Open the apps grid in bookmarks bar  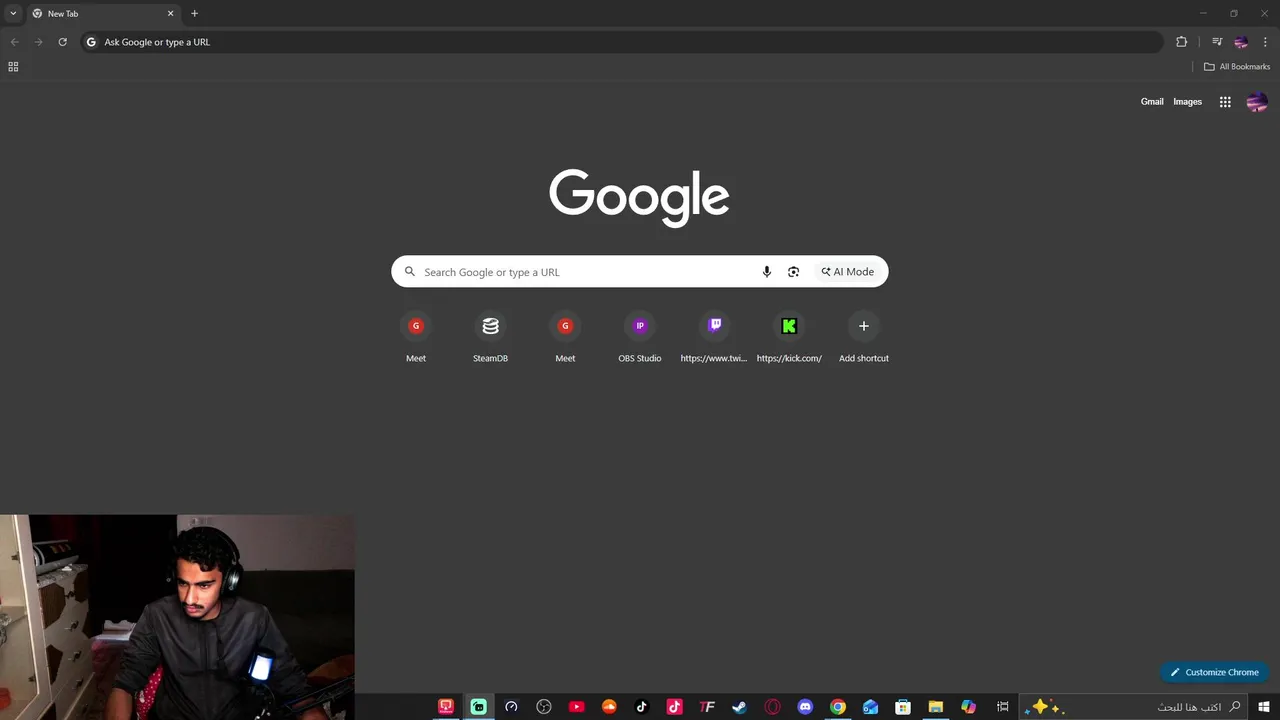coord(13,67)
